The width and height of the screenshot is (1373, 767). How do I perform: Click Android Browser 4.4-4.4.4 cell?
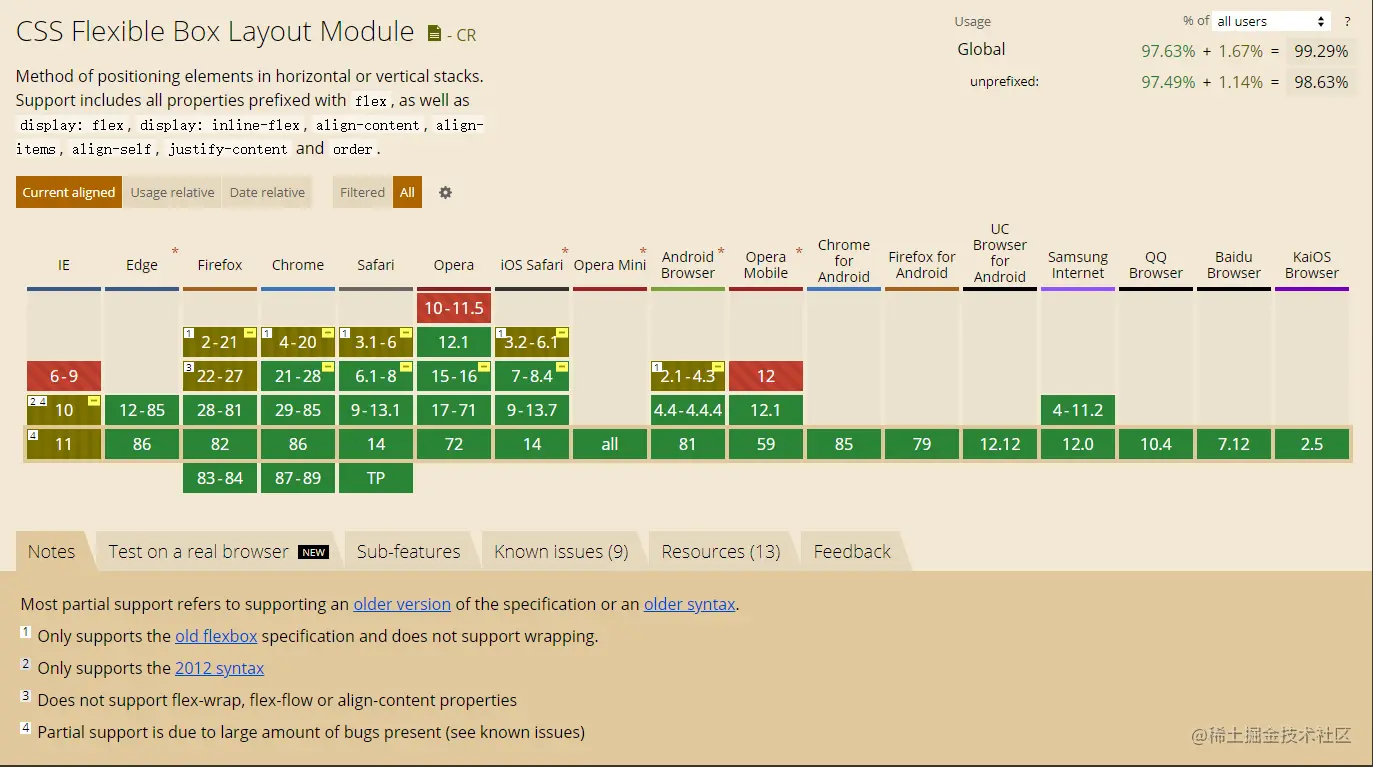[x=688, y=410]
